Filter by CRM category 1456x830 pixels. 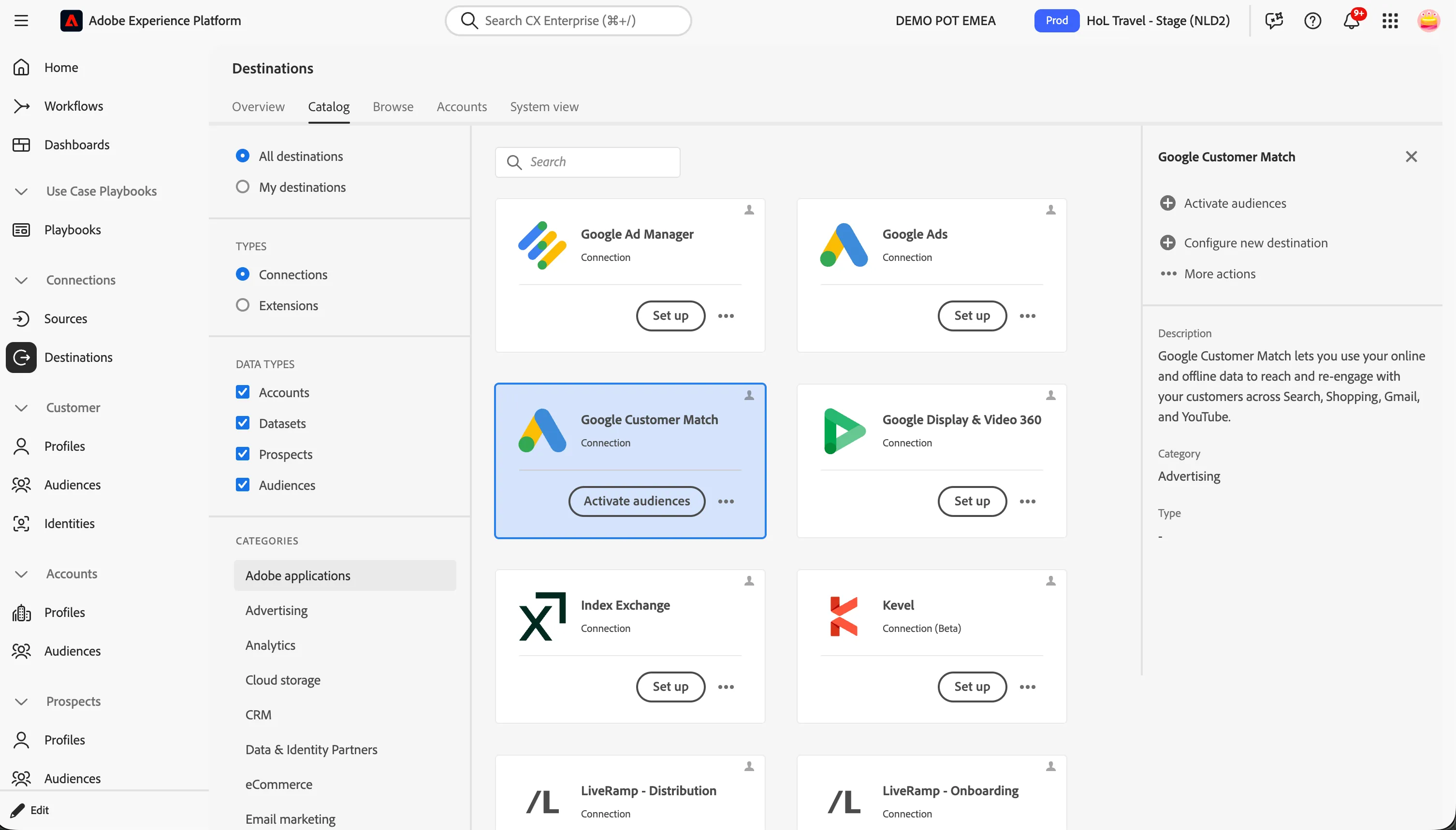click(x=345, y=715)
